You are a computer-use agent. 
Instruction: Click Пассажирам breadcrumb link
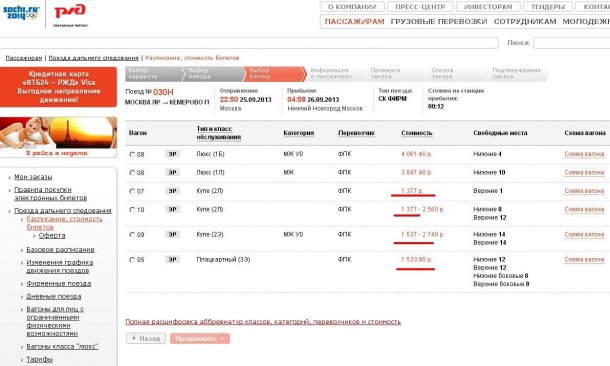[24, 58]
